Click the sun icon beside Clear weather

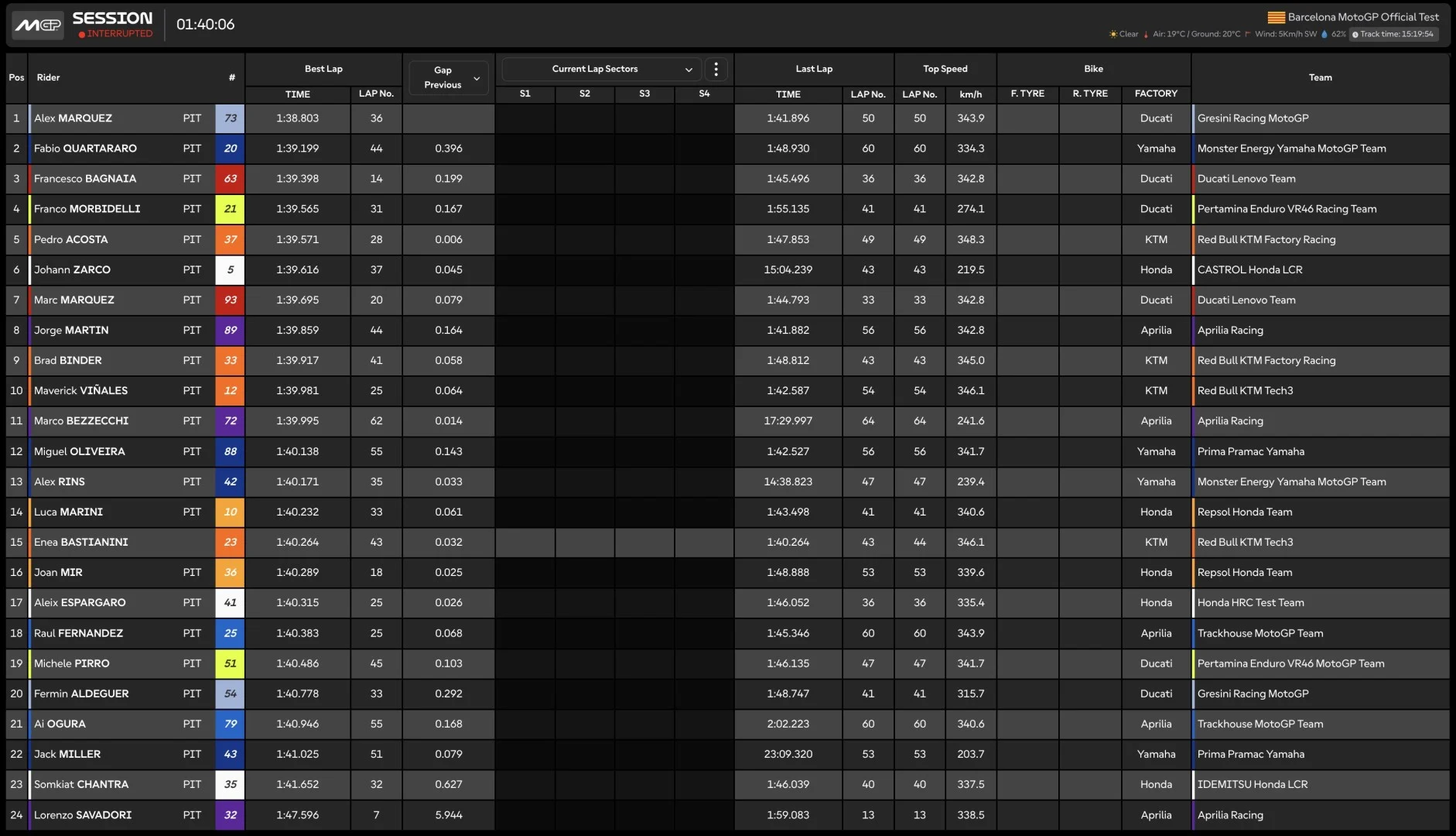1113,34
